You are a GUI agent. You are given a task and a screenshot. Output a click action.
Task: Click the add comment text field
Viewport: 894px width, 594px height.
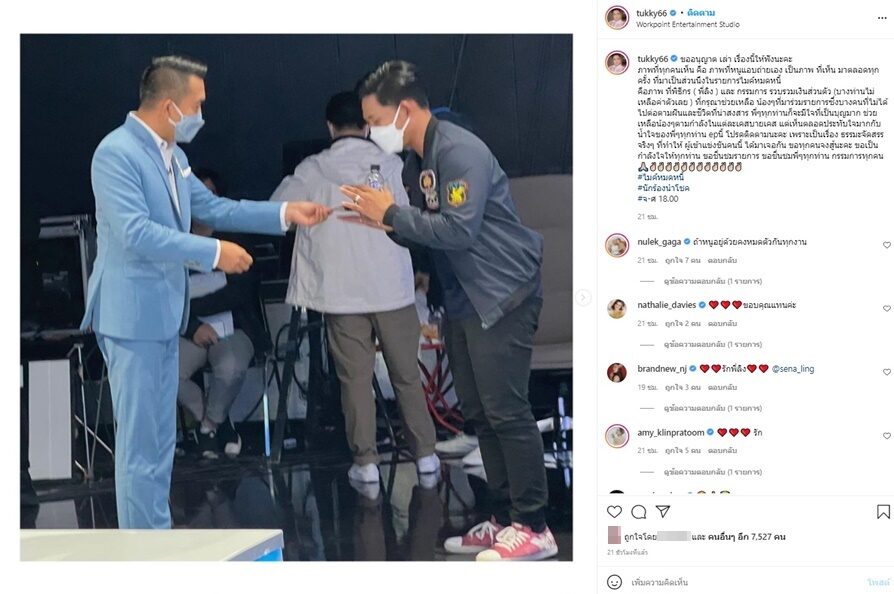pyautogui.click(x=745, y=582)
